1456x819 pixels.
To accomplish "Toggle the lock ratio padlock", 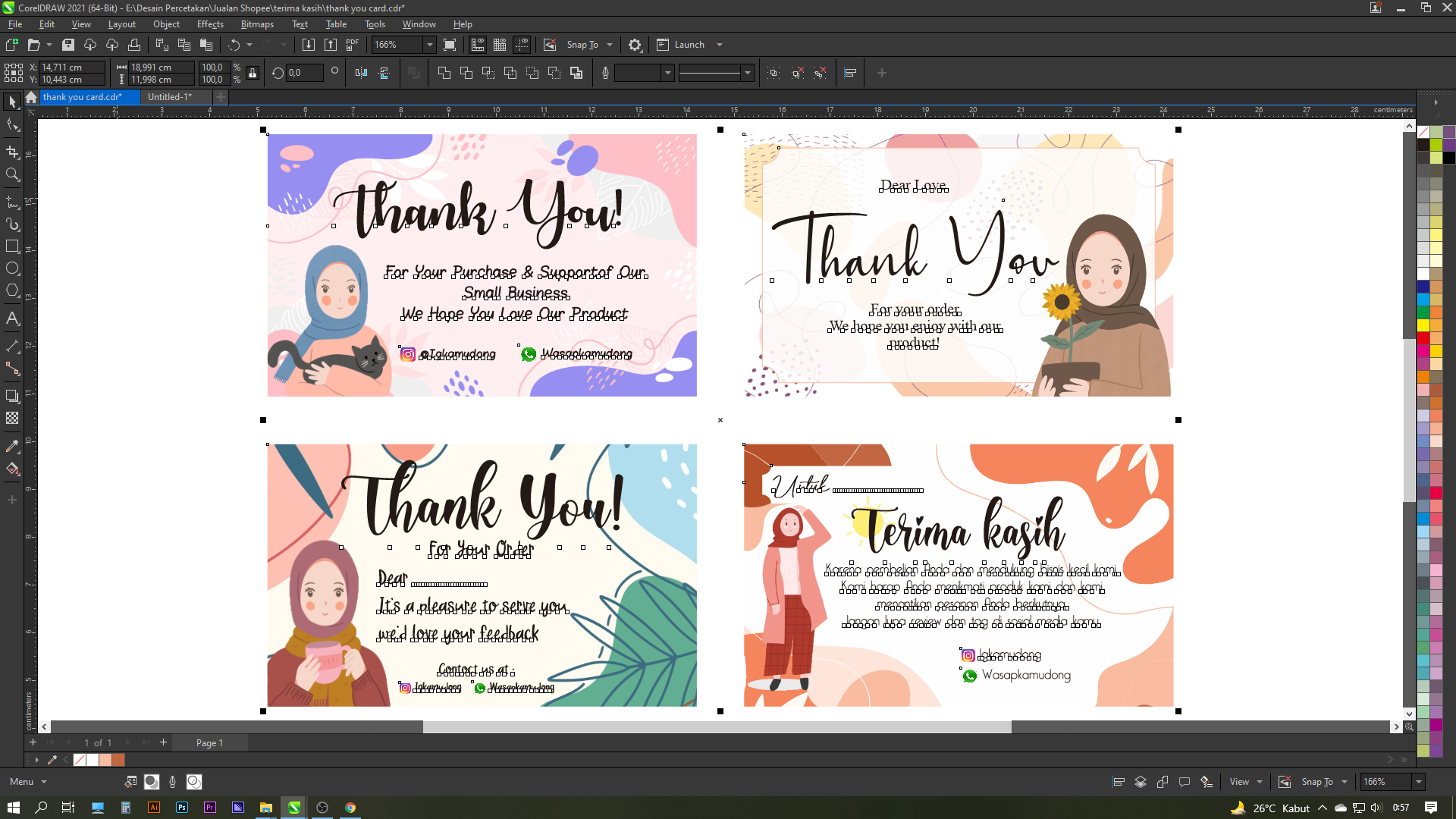I will click(x=253, y=73).
